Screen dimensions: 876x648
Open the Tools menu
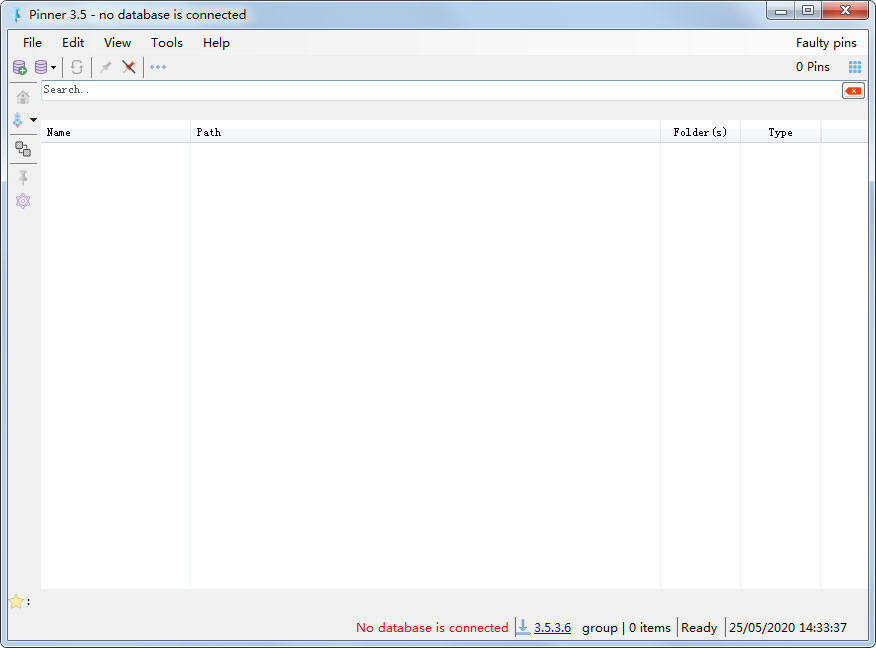[x=167, y=43]
